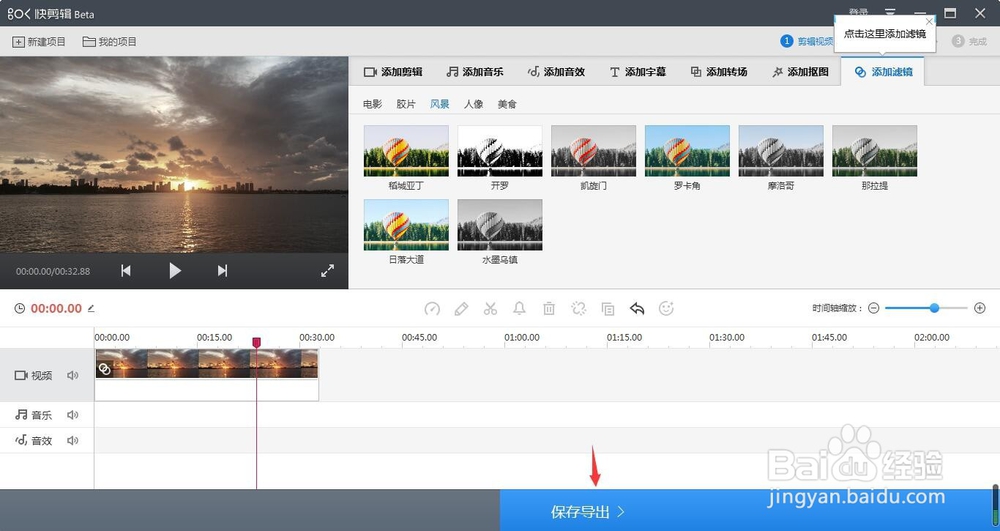
Task: Switch to 电影 filter category
Action: tap(372, 104)
